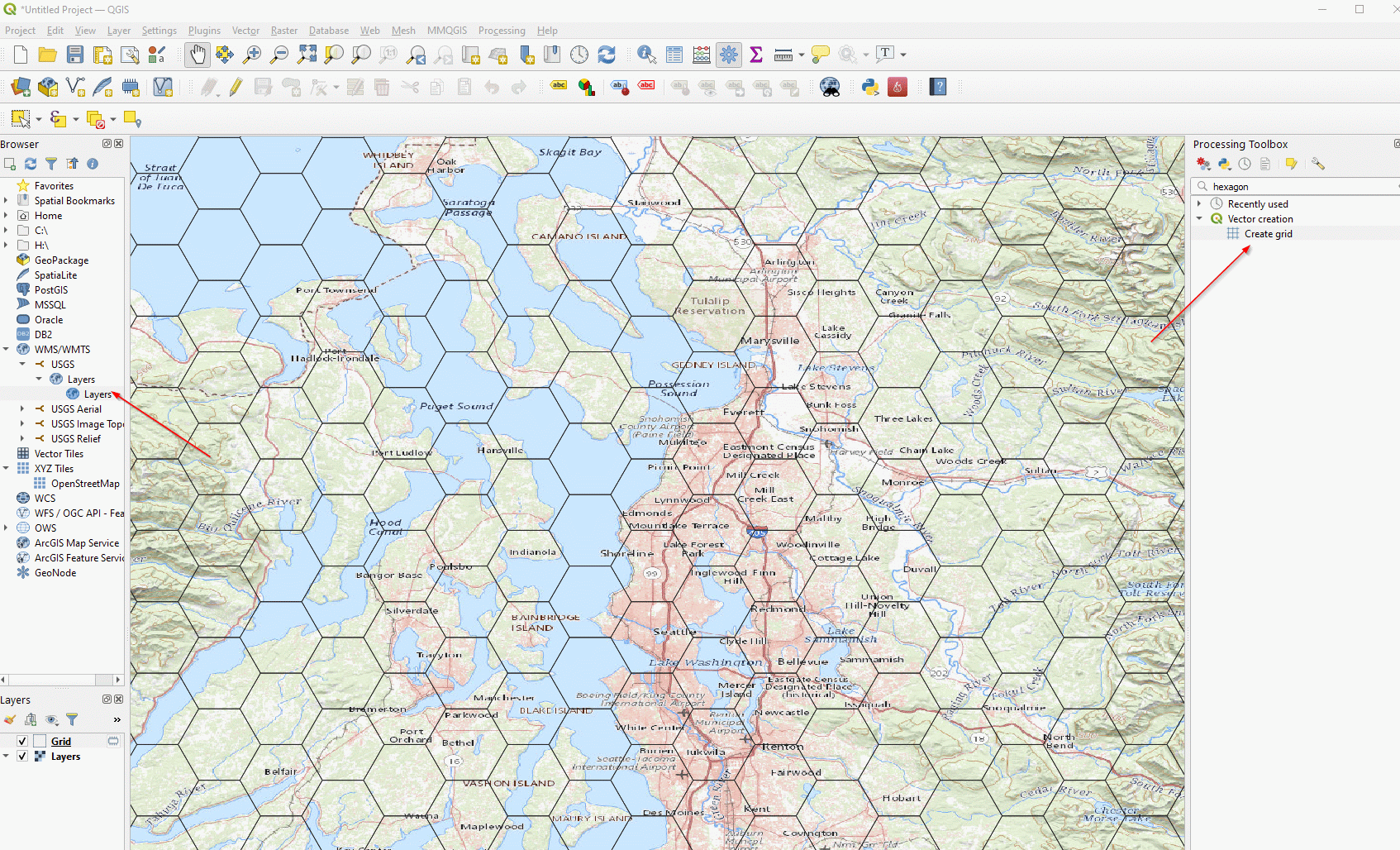1400x850 pixels.
Task: Collapse the XYZ Tiles node
Action: [7, 469]
